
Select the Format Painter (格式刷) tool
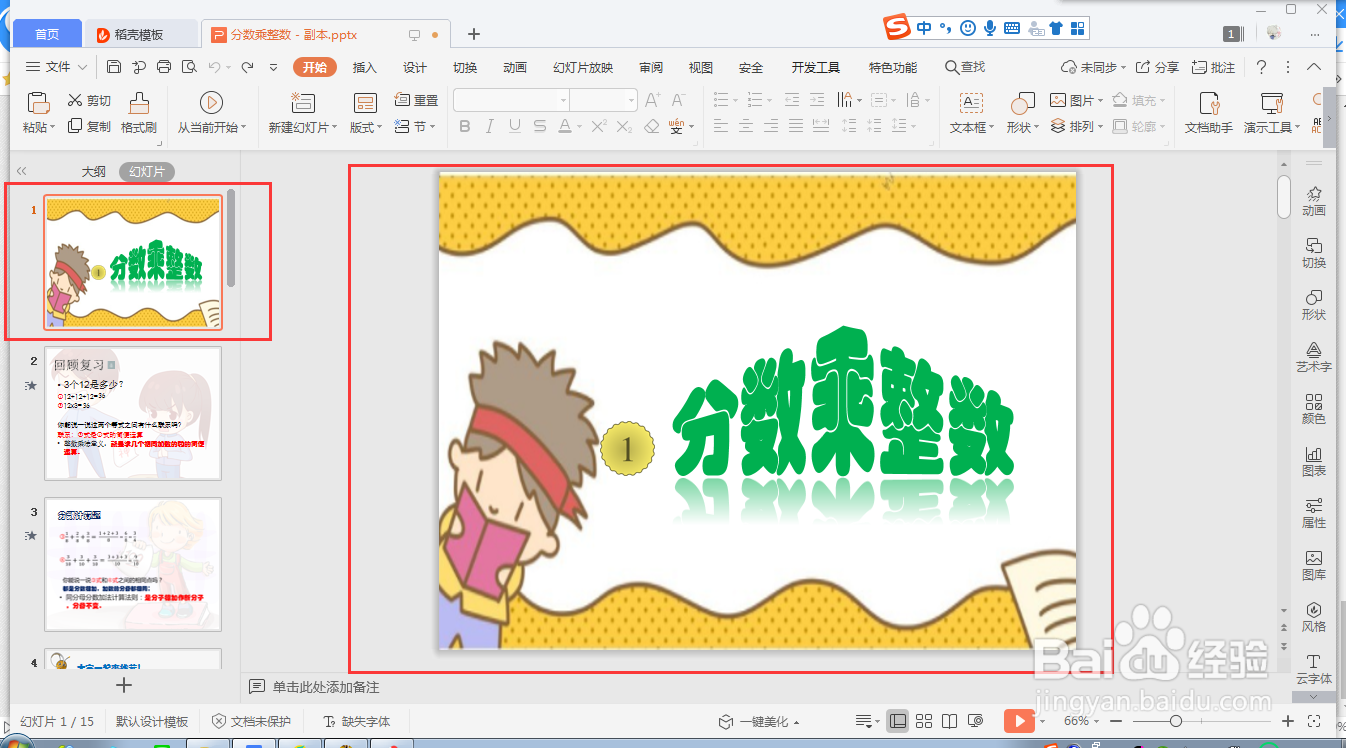click(139, 110)
